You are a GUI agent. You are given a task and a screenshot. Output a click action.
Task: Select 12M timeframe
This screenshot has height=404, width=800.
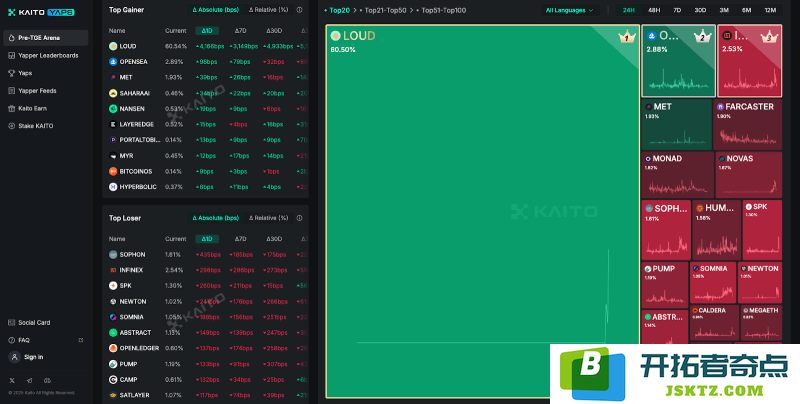[x=770, y=10]
